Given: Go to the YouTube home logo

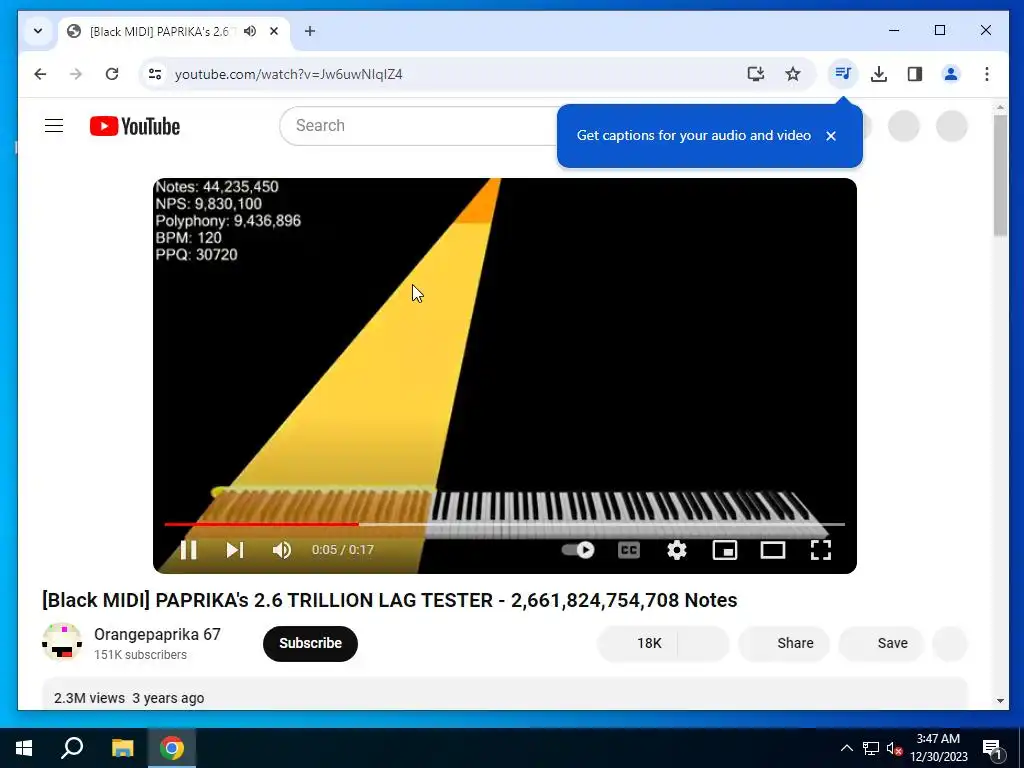Looking at the screenshot, I should click(135, 126).
